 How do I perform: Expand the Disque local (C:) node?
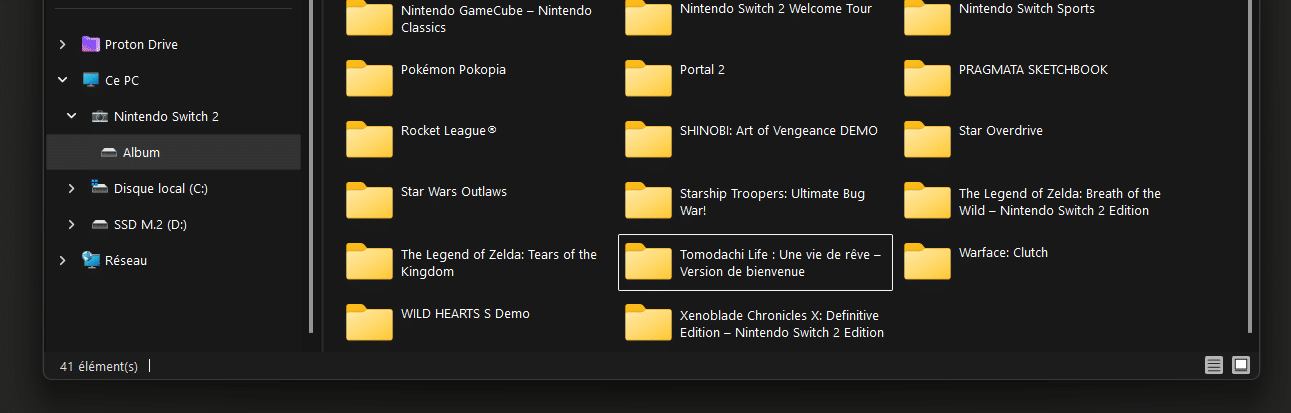coord(72,189)
